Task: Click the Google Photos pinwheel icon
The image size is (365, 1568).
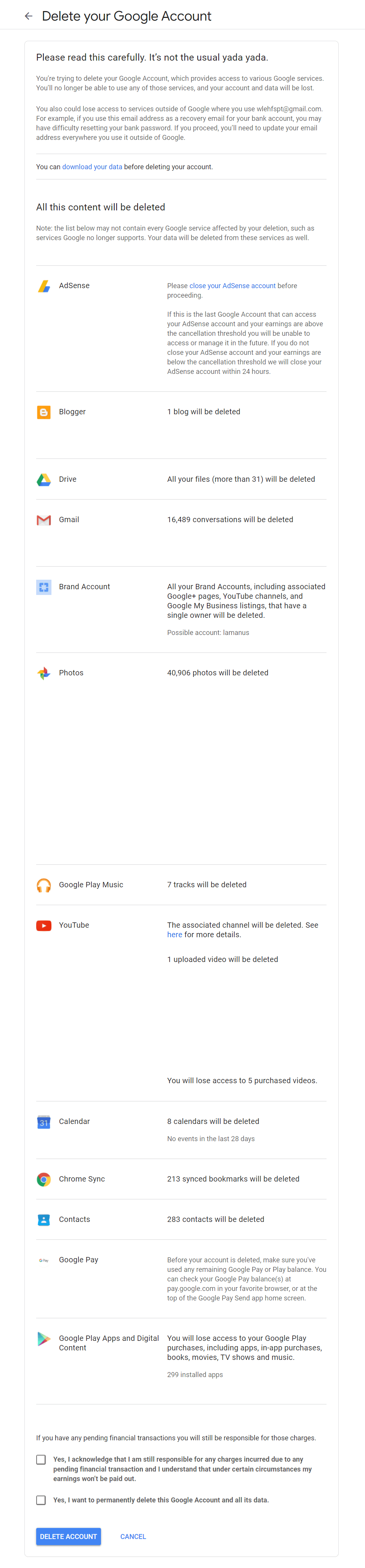Action: coord(44,673)
